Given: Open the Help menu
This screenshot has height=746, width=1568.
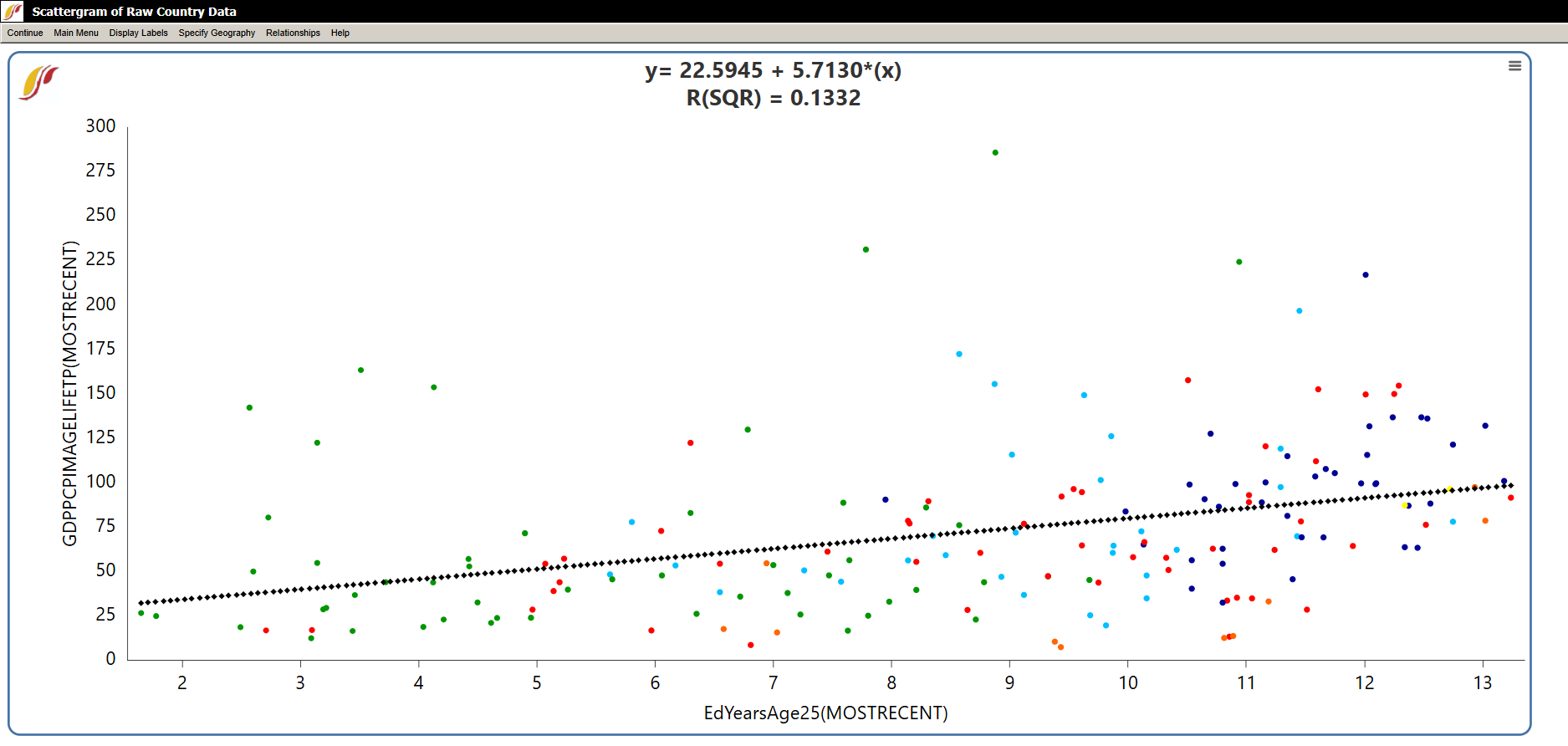Looking at the screenshot, I should (x=340, y=33).
